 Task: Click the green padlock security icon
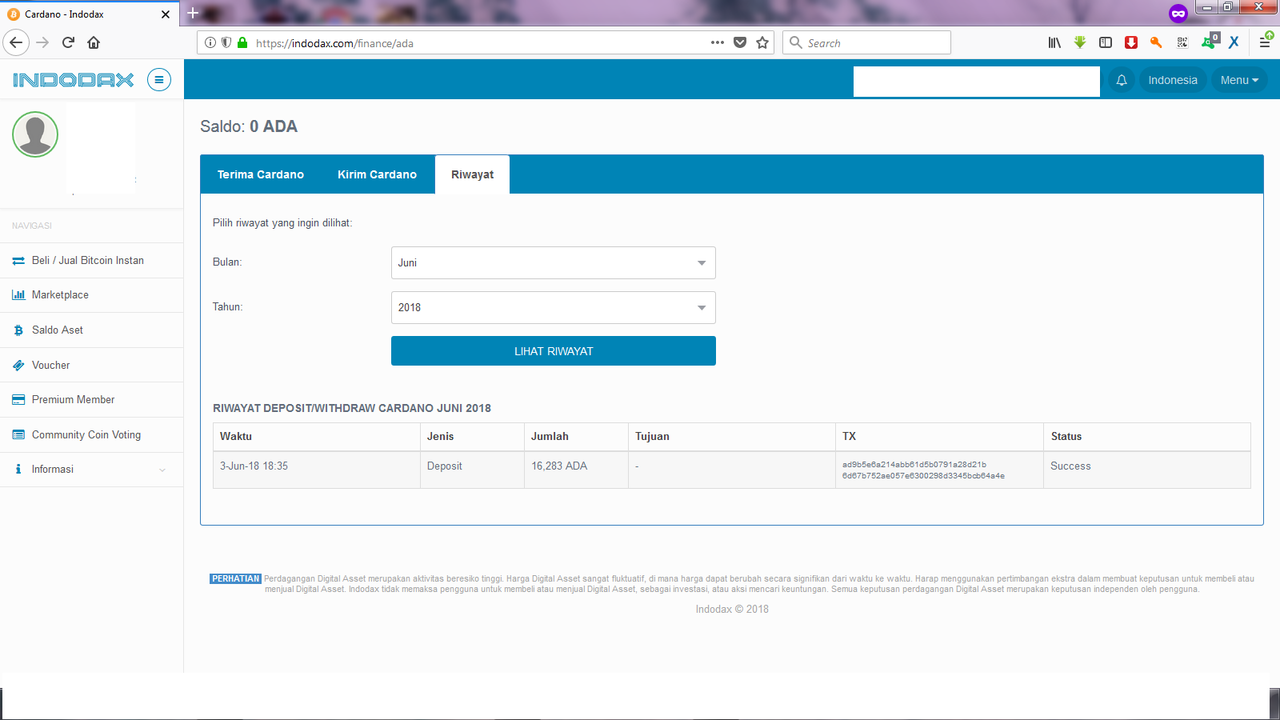pyautogui.click(x=242, y=43)
